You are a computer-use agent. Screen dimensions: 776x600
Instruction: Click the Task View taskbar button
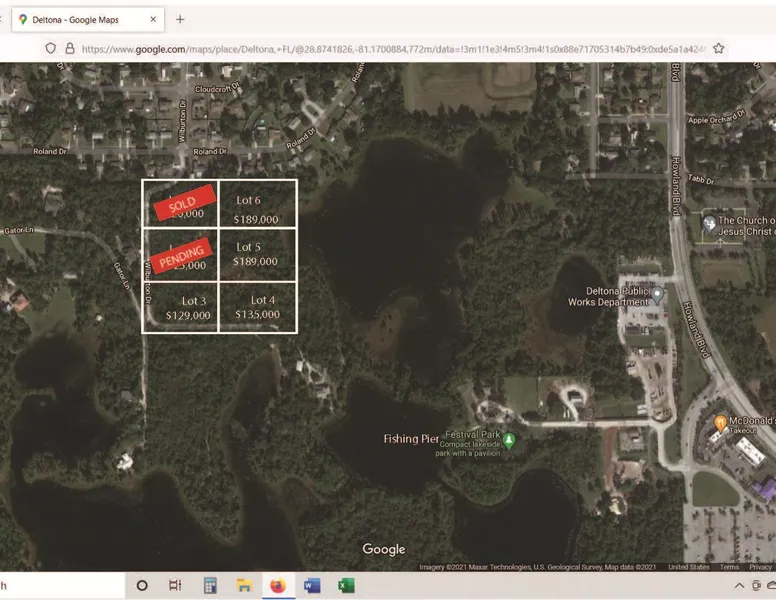[175, 585]
